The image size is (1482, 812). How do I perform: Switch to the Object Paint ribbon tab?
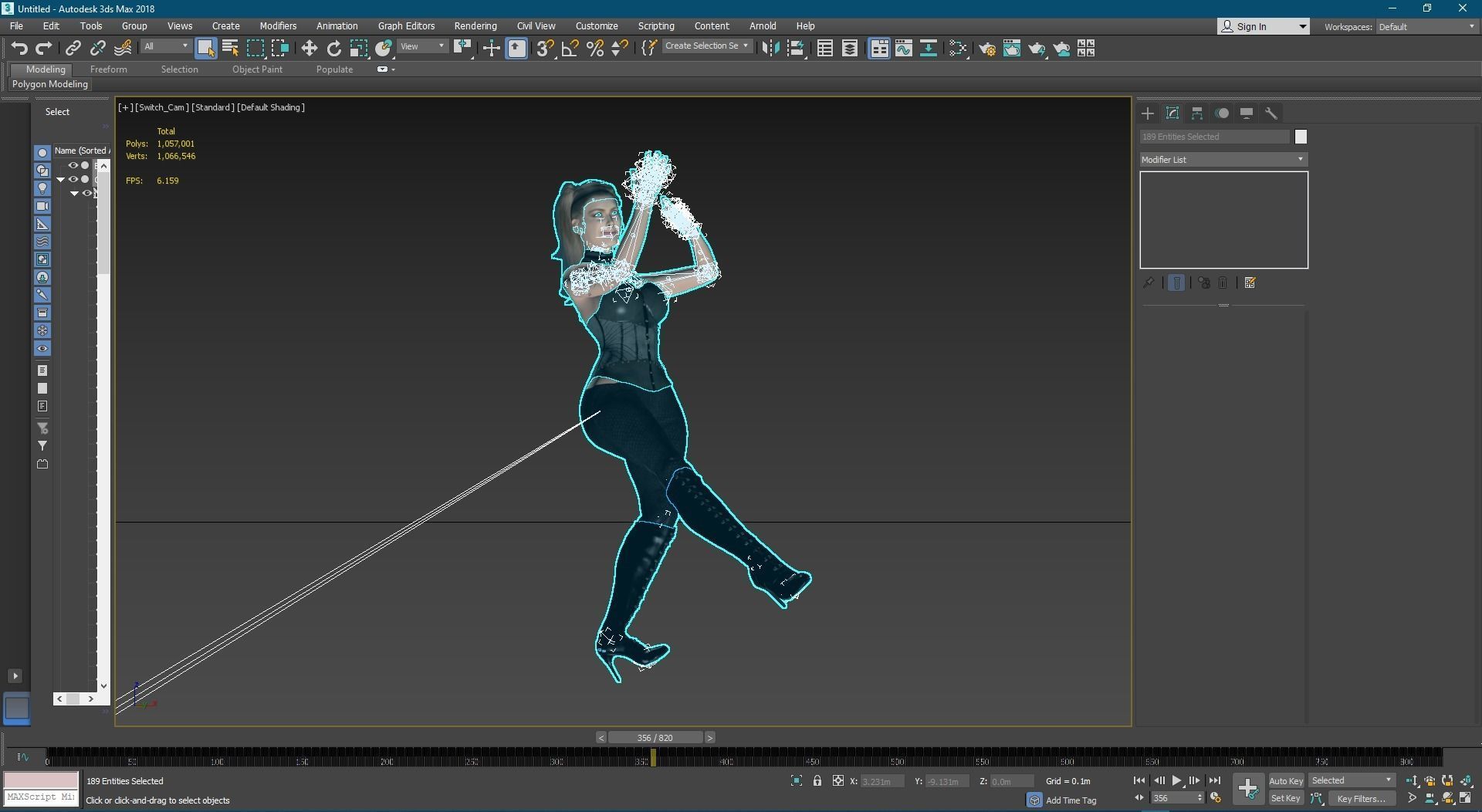tap(257, 69)
